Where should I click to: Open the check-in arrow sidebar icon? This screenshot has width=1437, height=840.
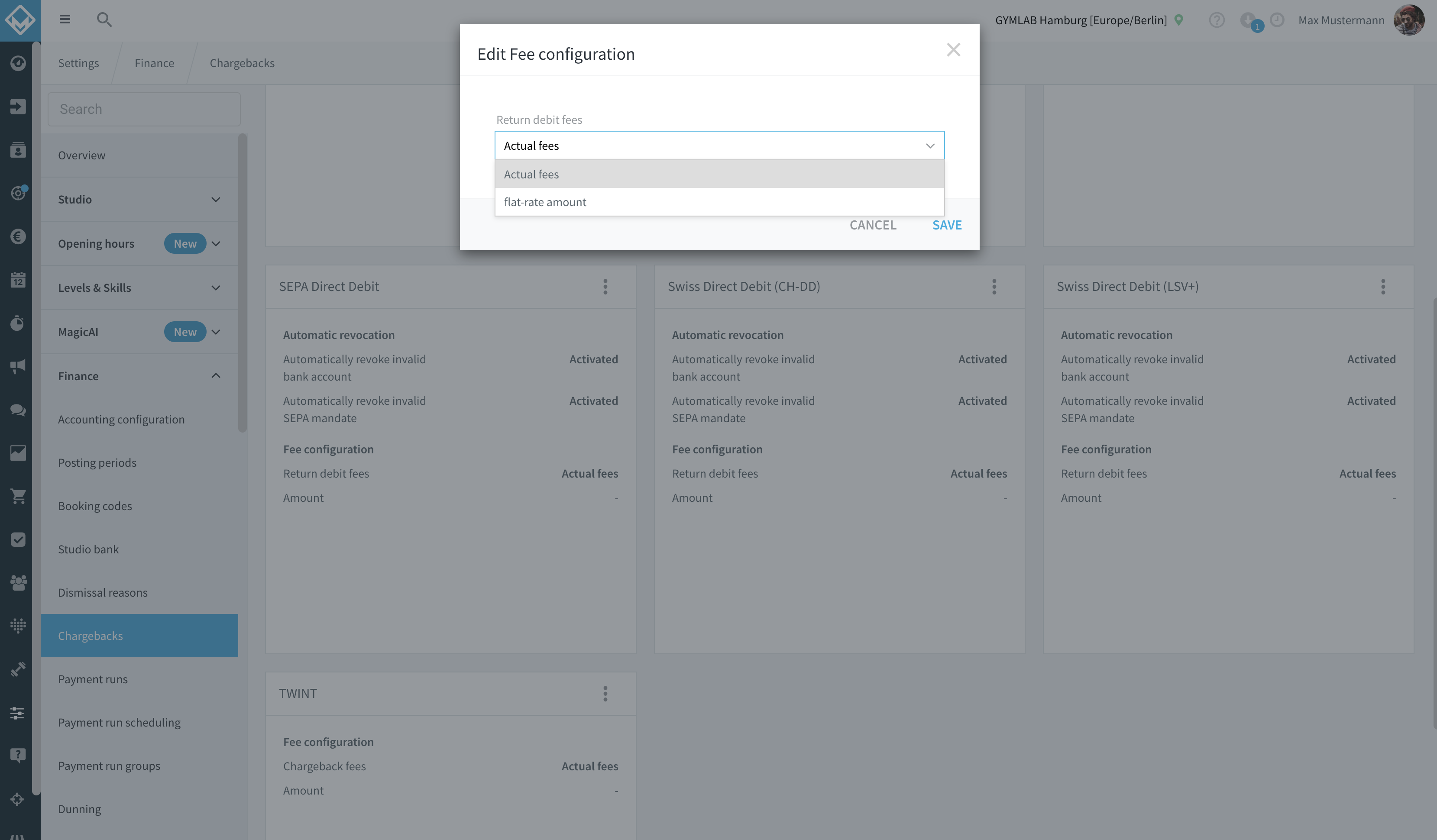tap(18, 107)
